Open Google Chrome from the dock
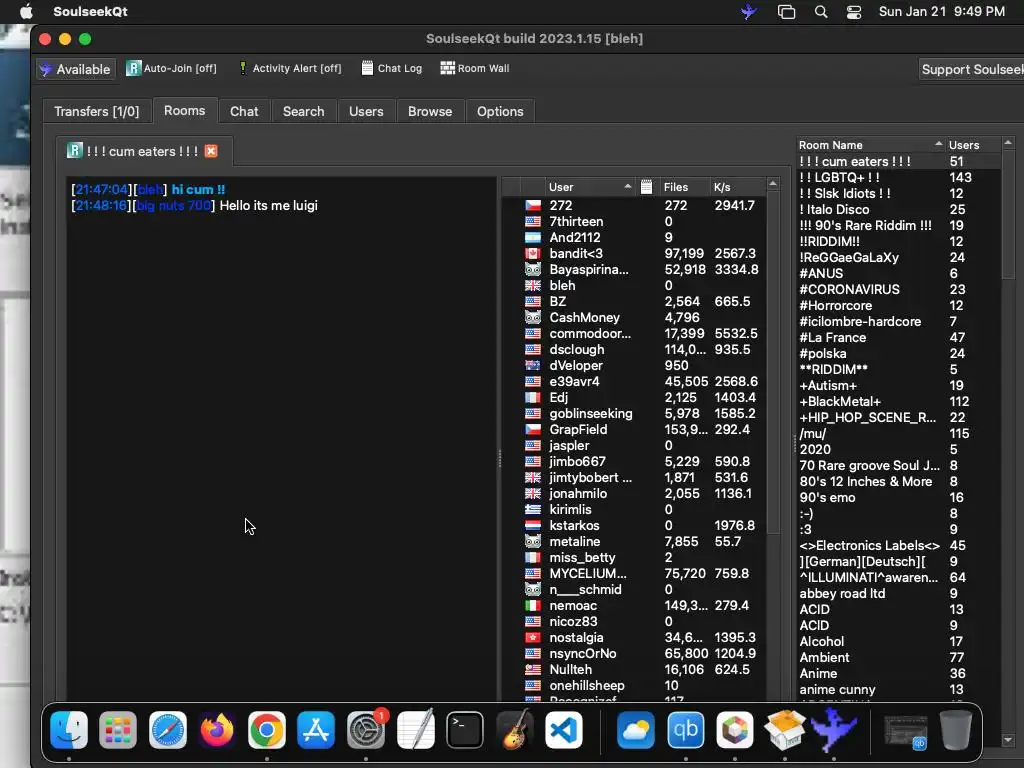This screenshot has width=1024, height=768. pyautogui.click(x=266, y=729)
